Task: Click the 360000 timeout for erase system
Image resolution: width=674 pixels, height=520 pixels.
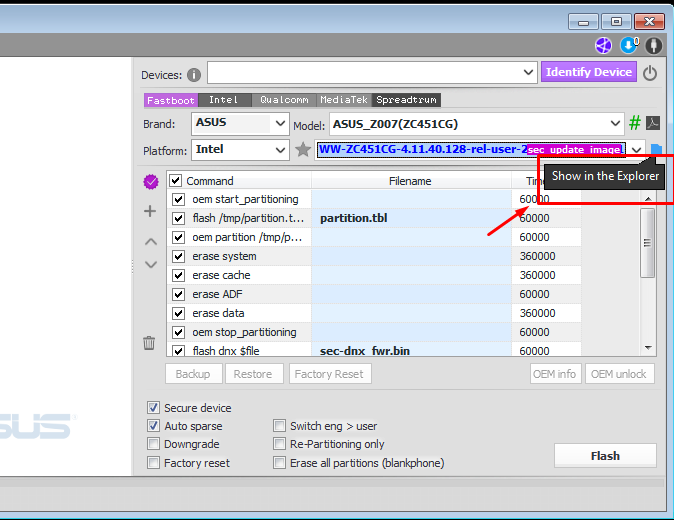Action: click(537, 257)
